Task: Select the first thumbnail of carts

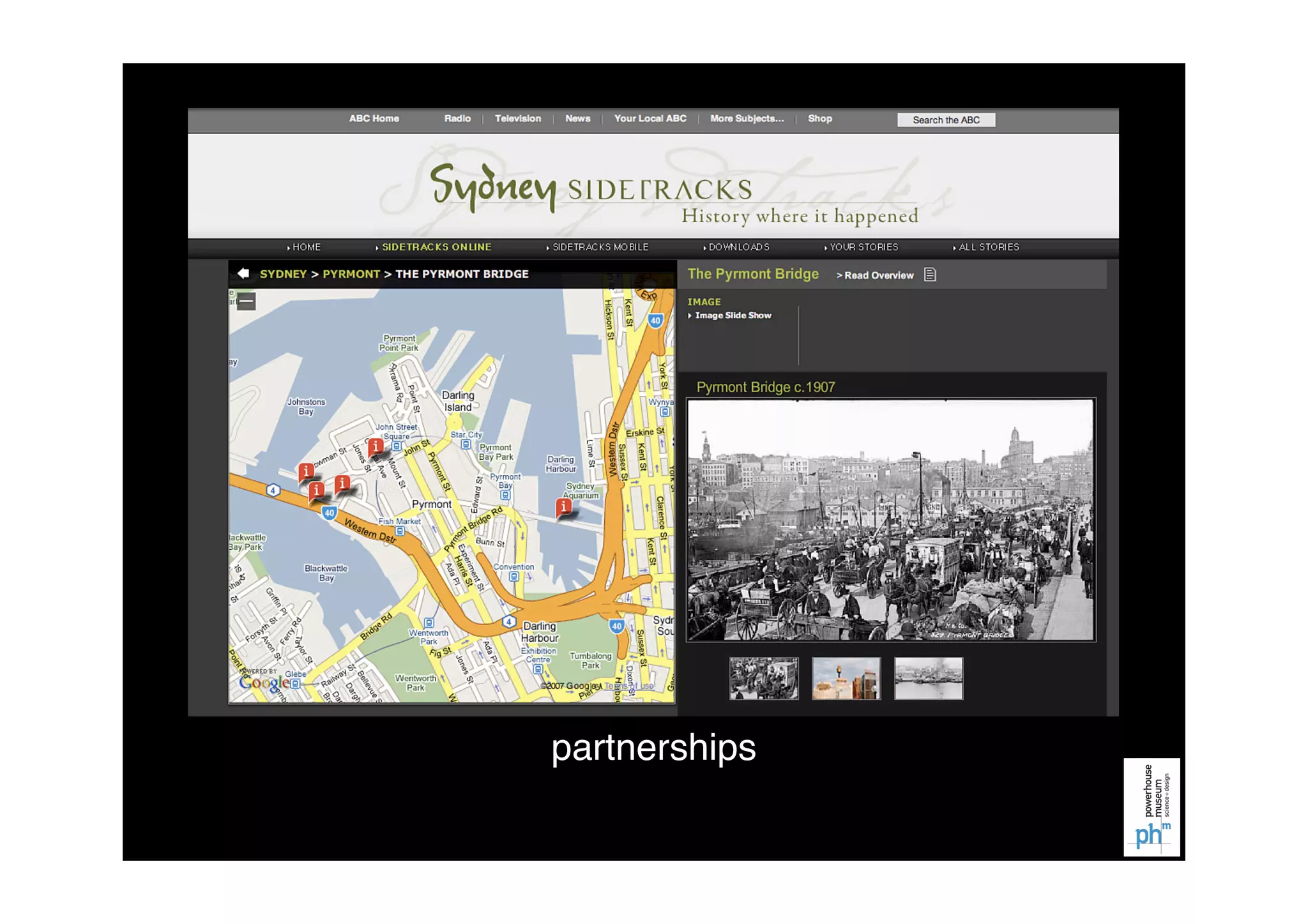Action: tap(764, 678)
